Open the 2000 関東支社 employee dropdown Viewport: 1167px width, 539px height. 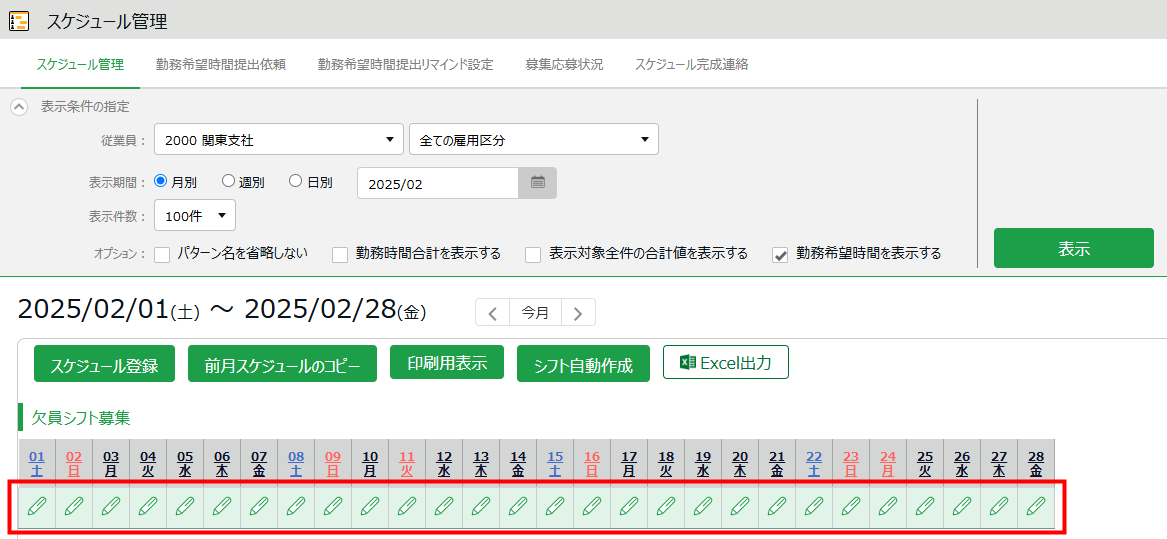click(278, 140)
